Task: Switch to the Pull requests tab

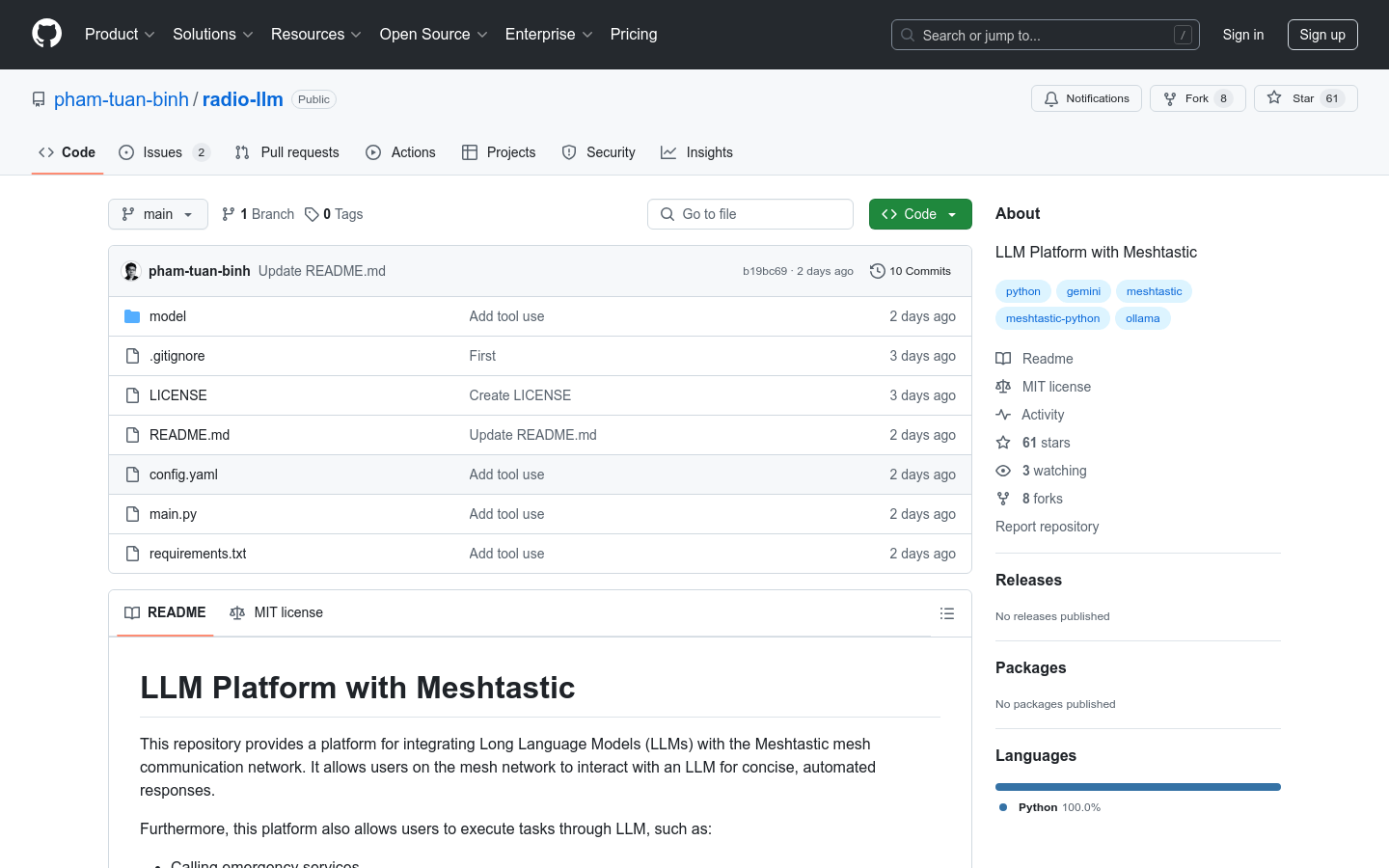Action: tap(287, 152)
